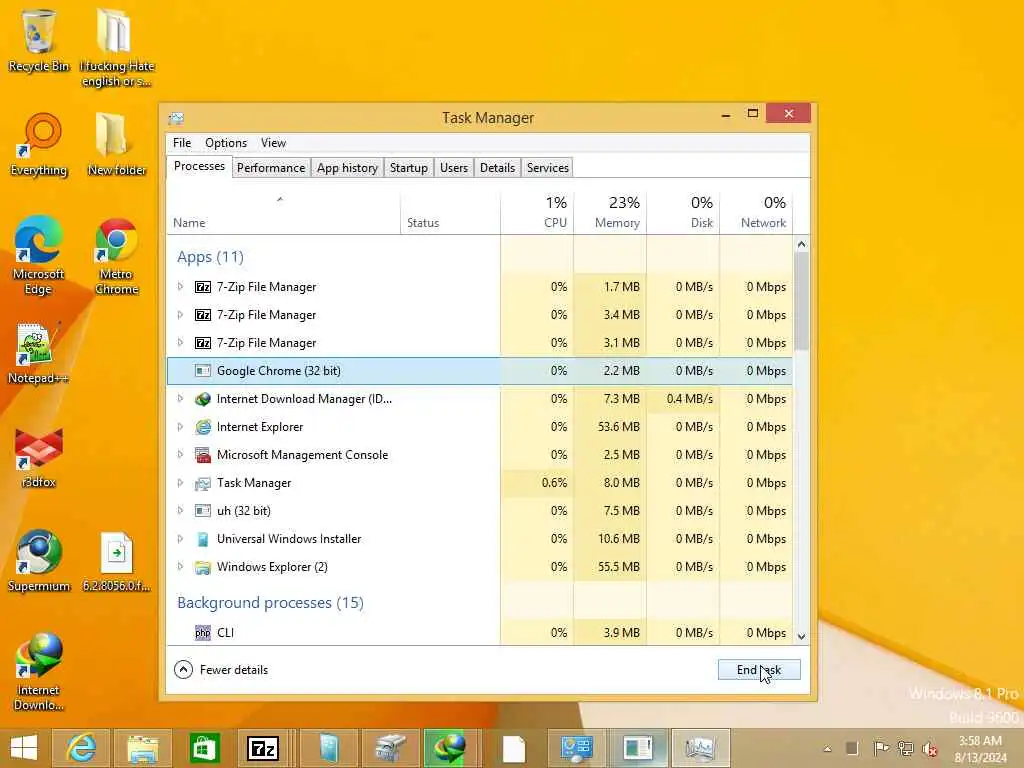
Task: Open the Everything search shortcut icon
Action: (x=39, y=144)
